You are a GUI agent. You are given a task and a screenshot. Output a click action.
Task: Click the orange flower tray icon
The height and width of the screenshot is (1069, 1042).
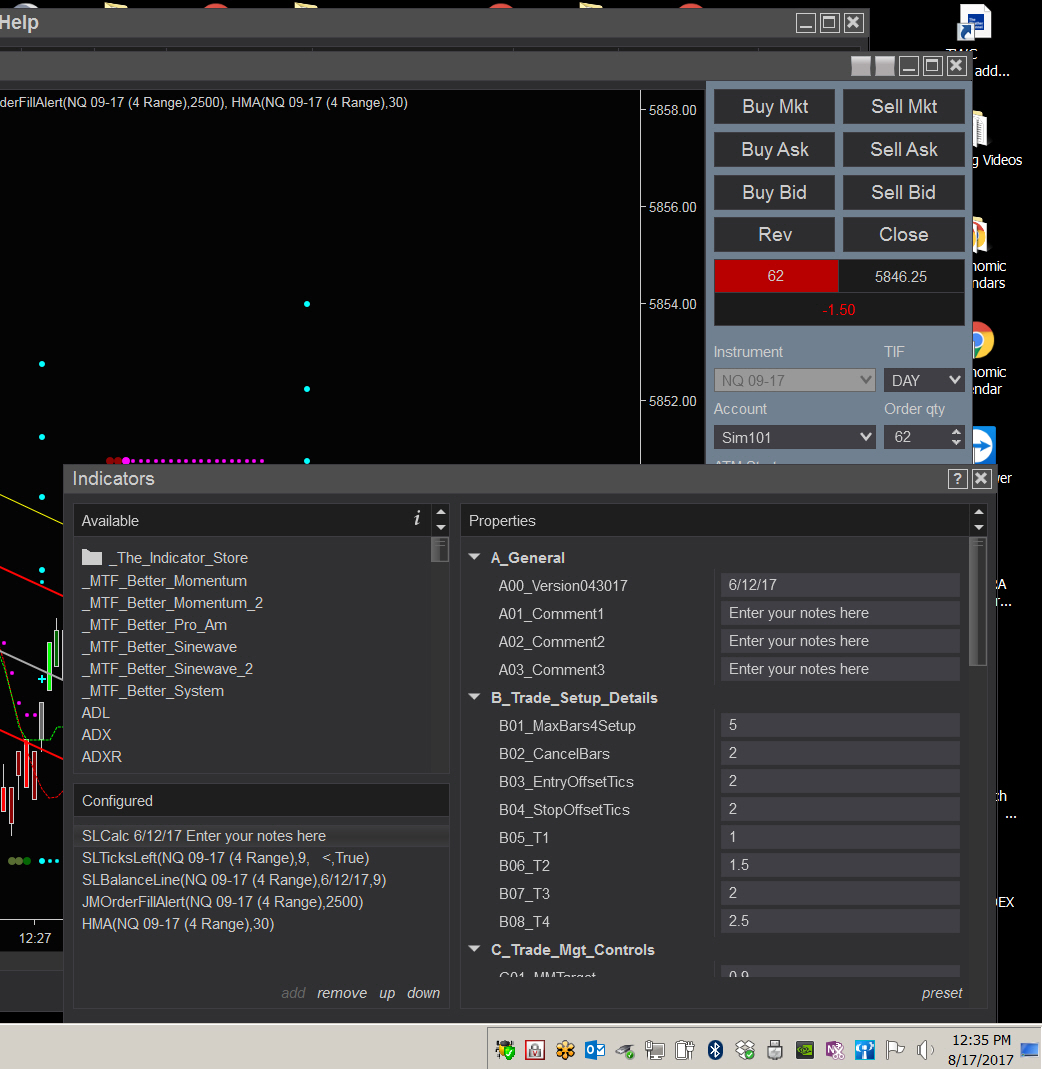[x=565, y=1050]
